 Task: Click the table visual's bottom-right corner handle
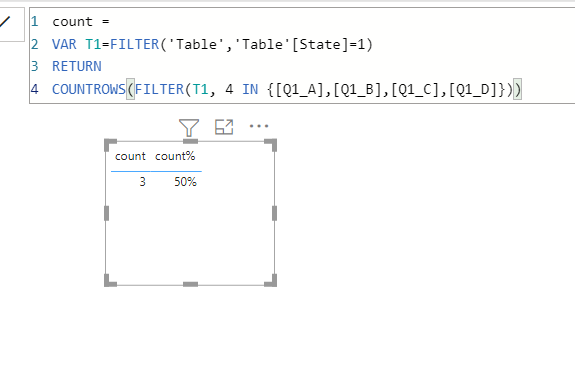[x=271, y=281]
